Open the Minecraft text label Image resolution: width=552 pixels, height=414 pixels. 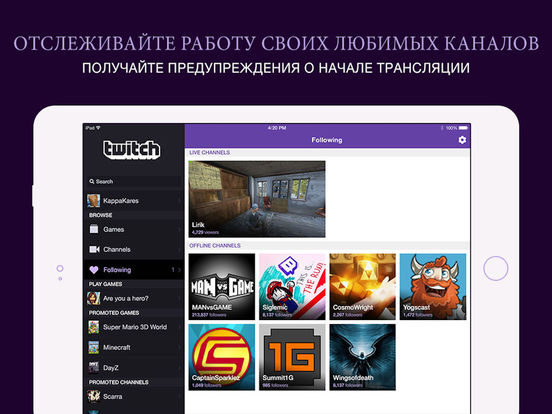pyautogui.click(x=117, y=347)
